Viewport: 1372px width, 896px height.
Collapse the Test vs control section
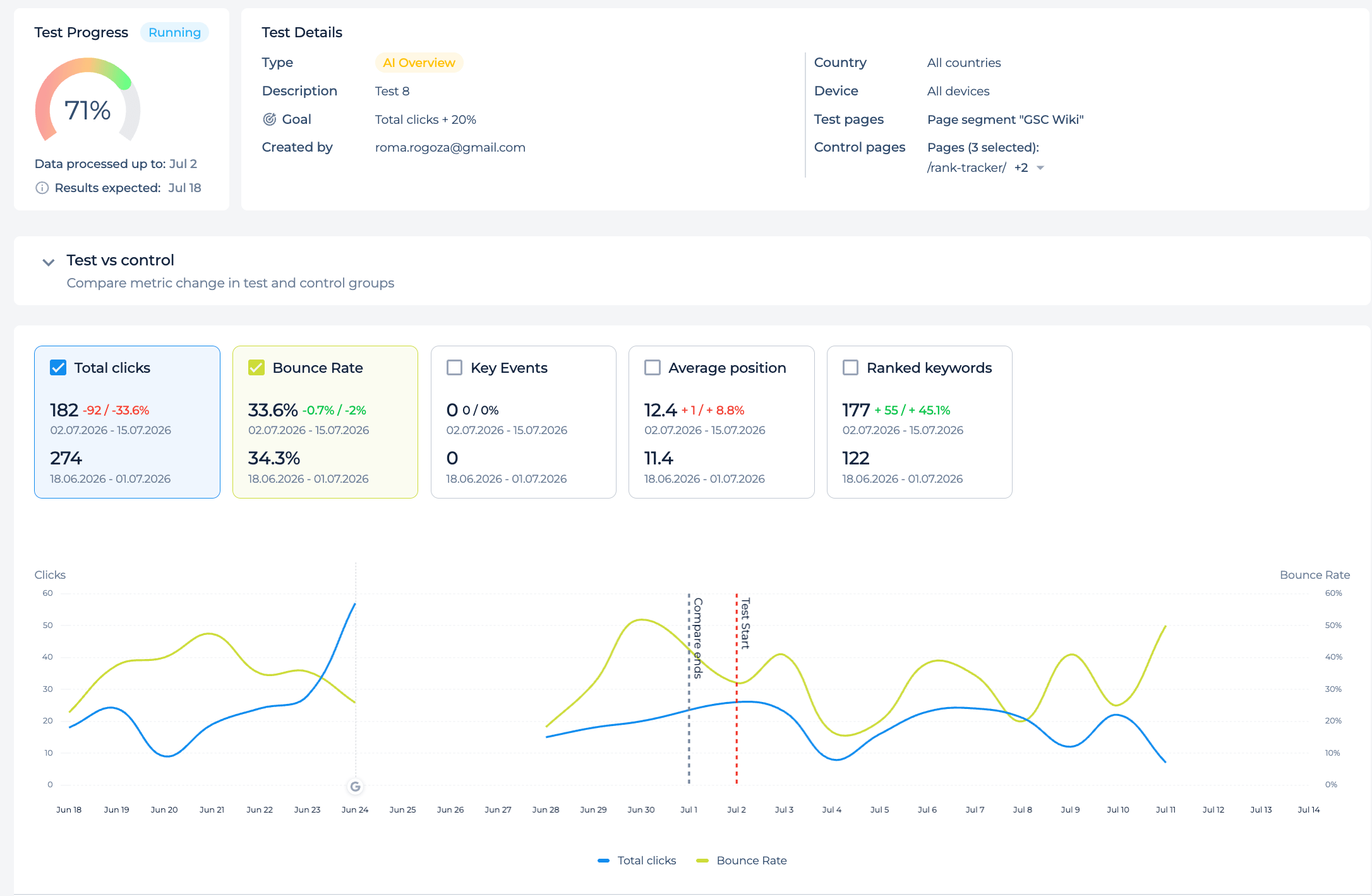(48, 262)
